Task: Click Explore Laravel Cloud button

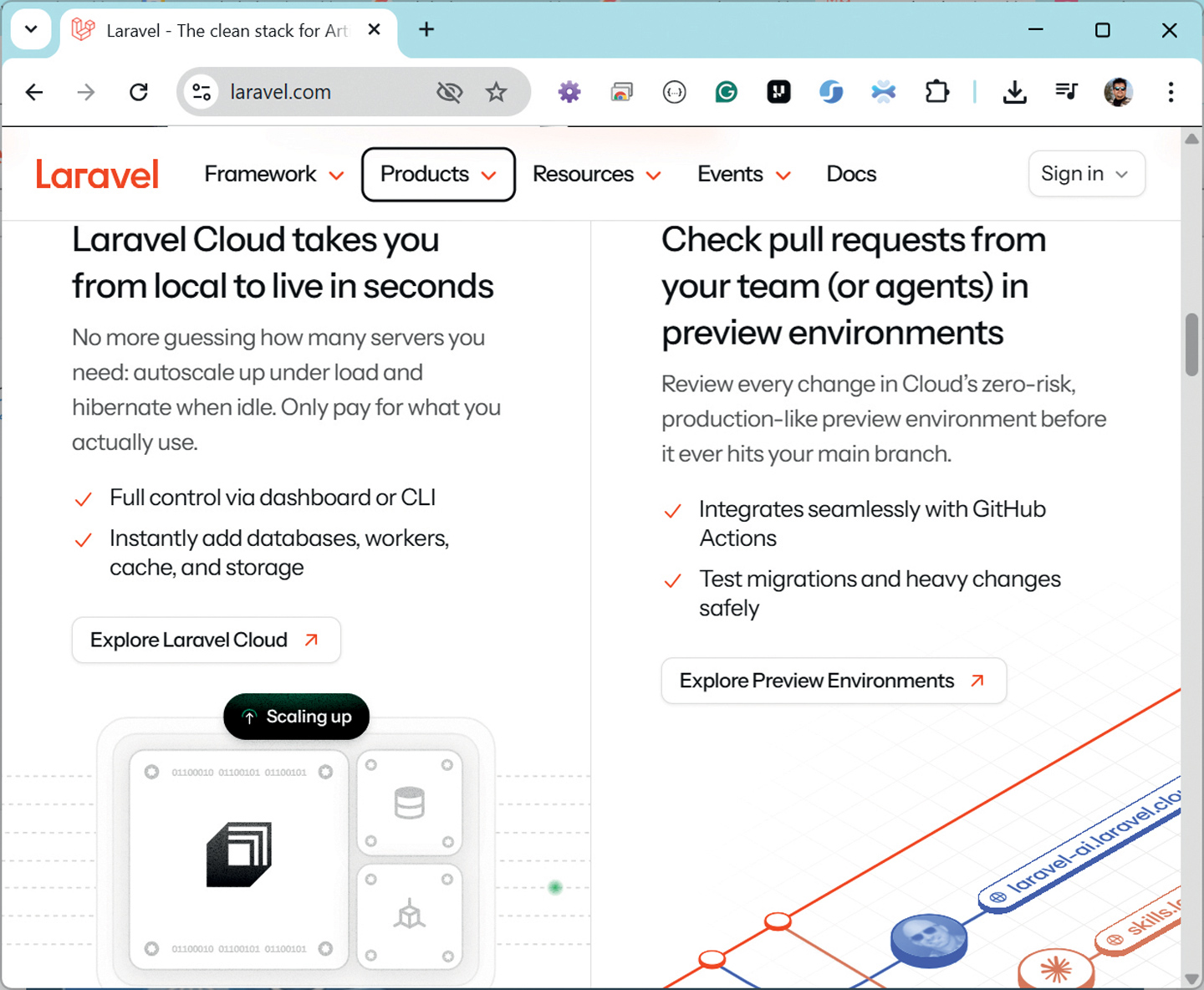Action: pyautogui.click(x=206, y=640)
